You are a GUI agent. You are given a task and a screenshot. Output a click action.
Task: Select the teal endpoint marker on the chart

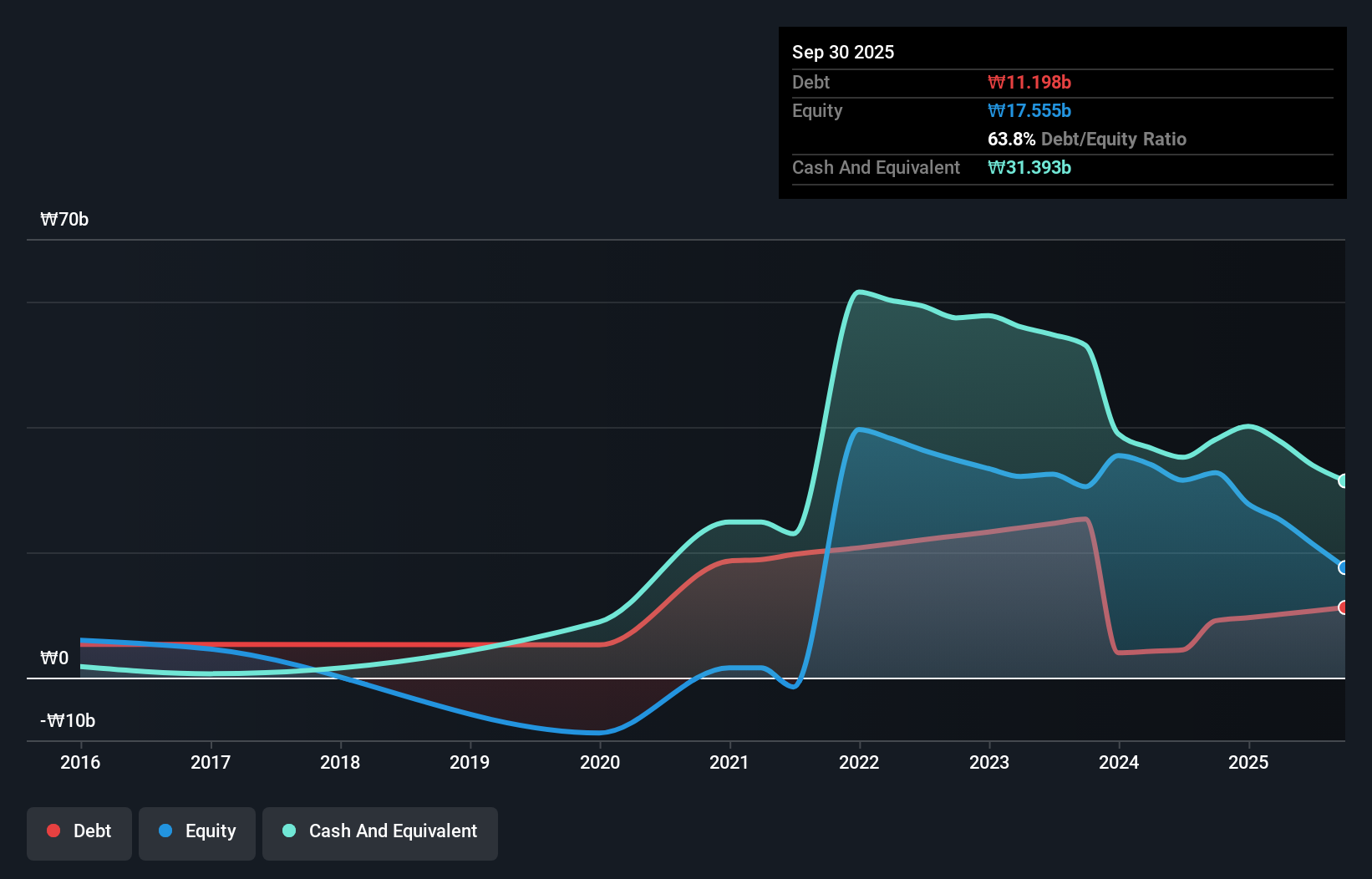pos(1343,480)
